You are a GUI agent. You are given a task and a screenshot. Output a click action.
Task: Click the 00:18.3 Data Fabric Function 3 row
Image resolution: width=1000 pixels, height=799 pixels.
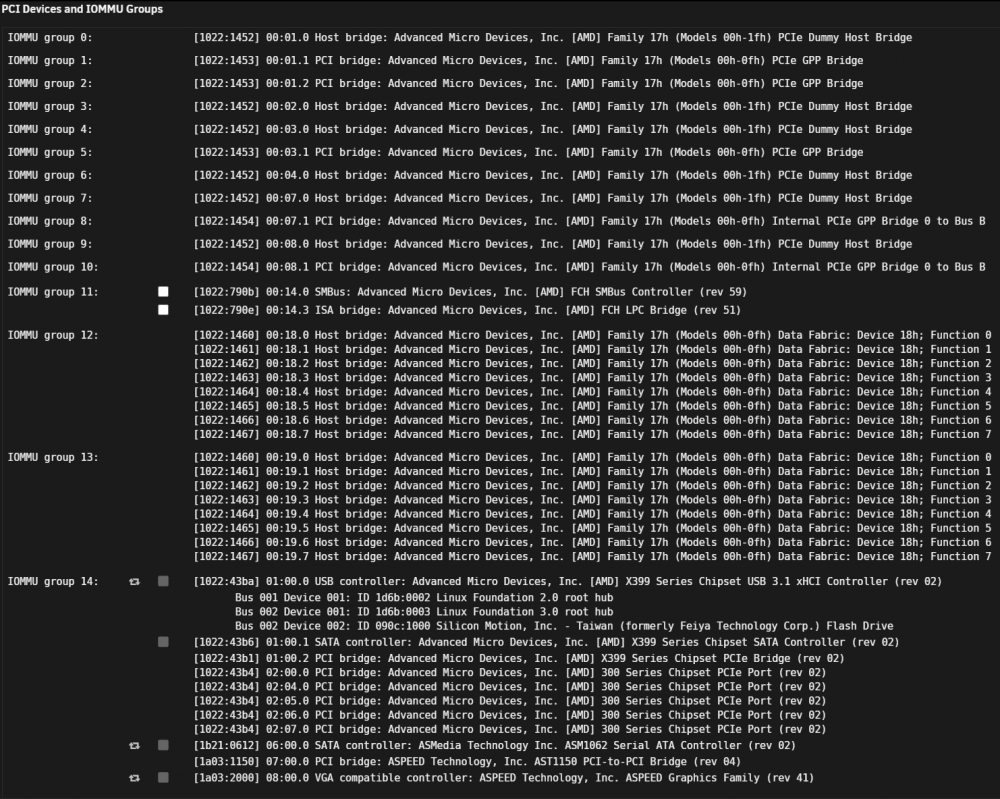(x=593, y=378)
